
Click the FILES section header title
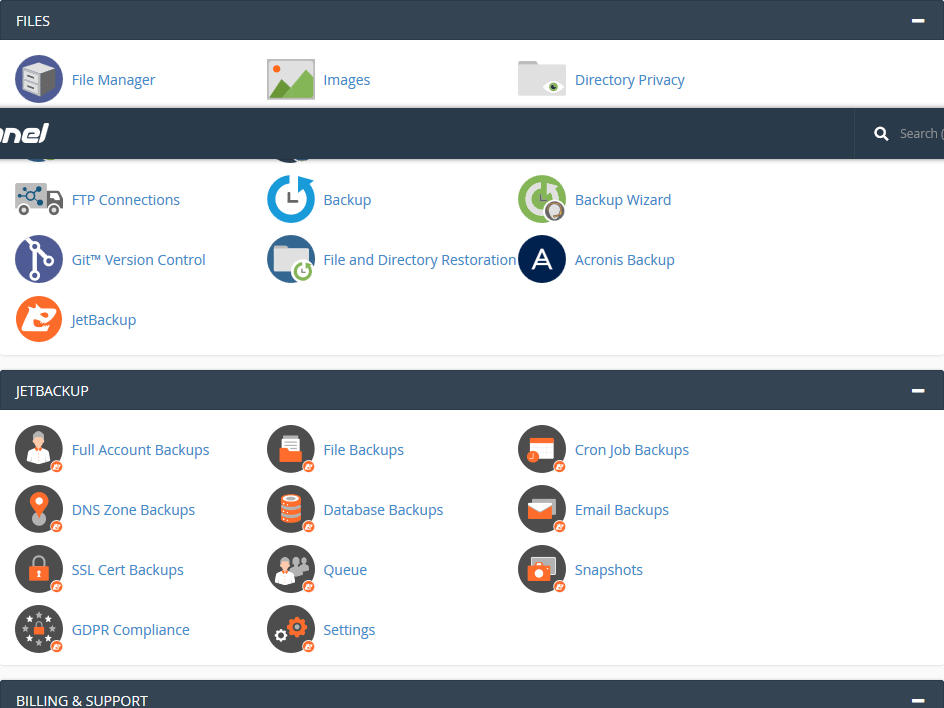click(33, 21)
